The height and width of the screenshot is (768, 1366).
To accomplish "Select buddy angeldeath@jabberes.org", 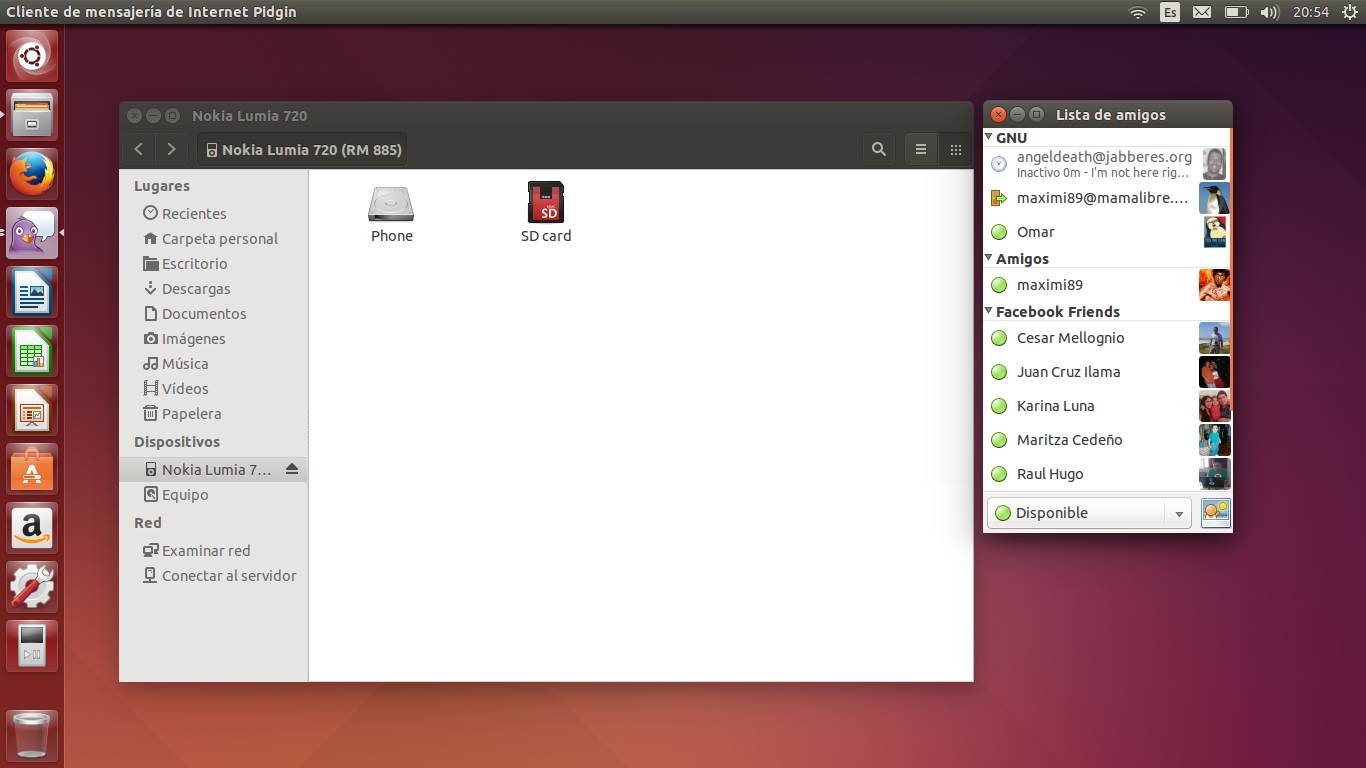I will pyautogui.click(x=1106, y=164).
